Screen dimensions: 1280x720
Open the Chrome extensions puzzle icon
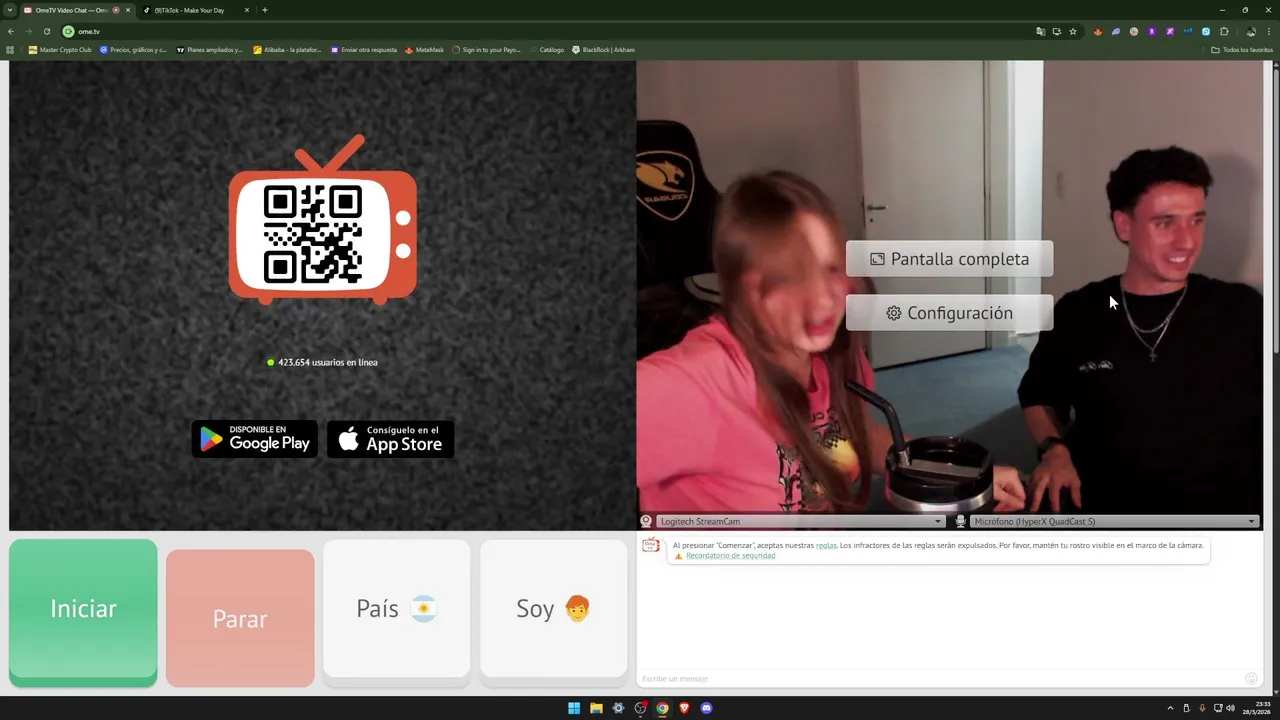point(1224,31)
